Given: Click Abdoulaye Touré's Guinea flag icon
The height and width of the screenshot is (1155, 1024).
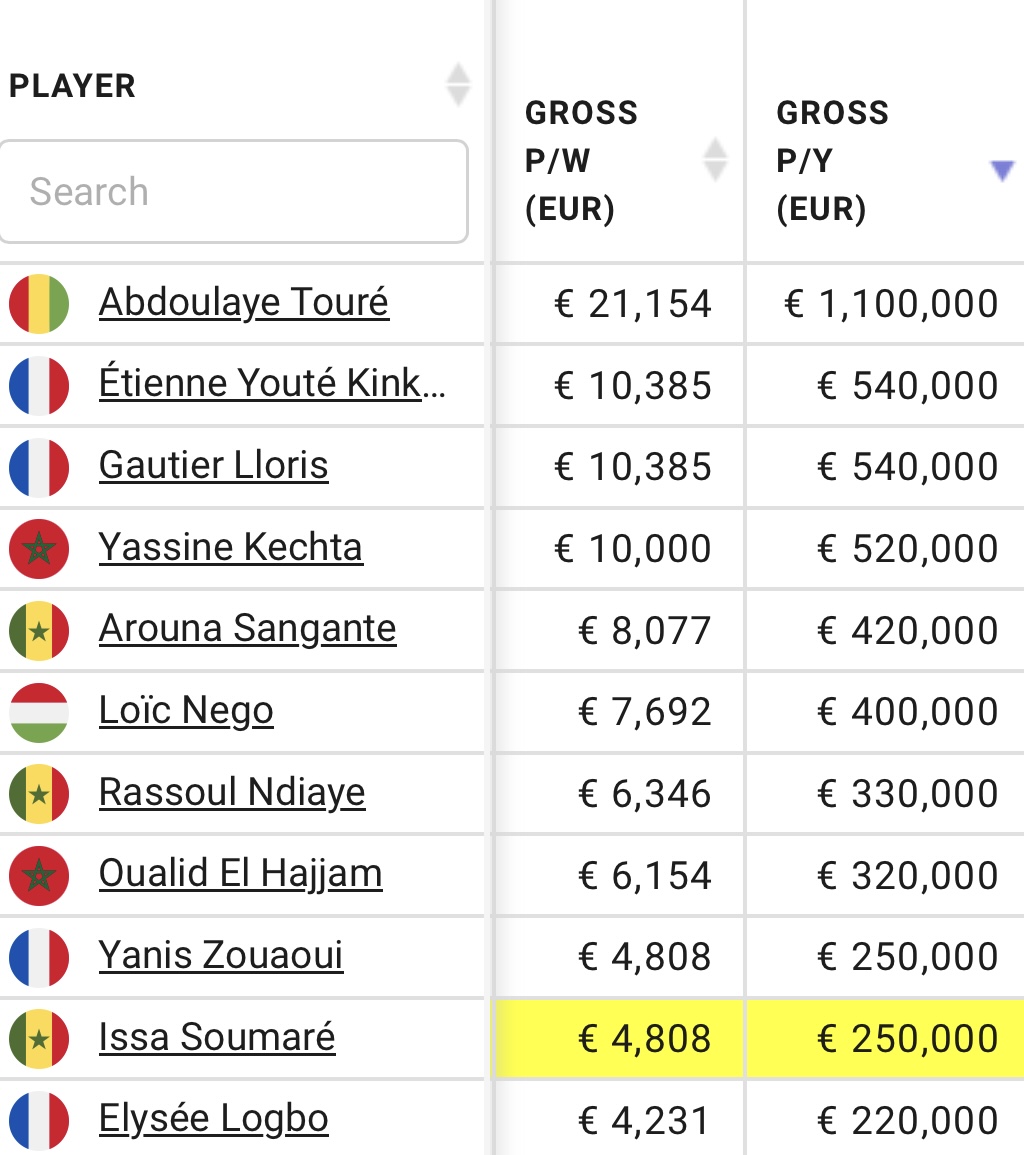Looking at the screenshot, I should pyautogui.click(x=39, y=303).
